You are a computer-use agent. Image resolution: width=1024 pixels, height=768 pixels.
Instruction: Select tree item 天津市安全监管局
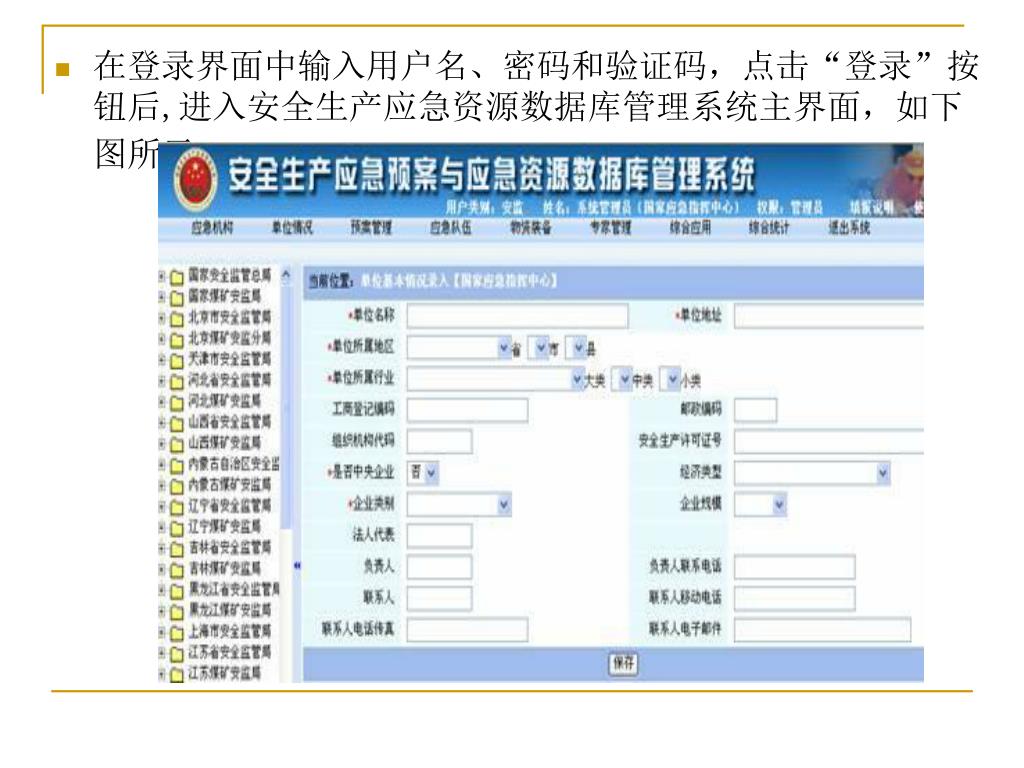click(x=229, y=359)
